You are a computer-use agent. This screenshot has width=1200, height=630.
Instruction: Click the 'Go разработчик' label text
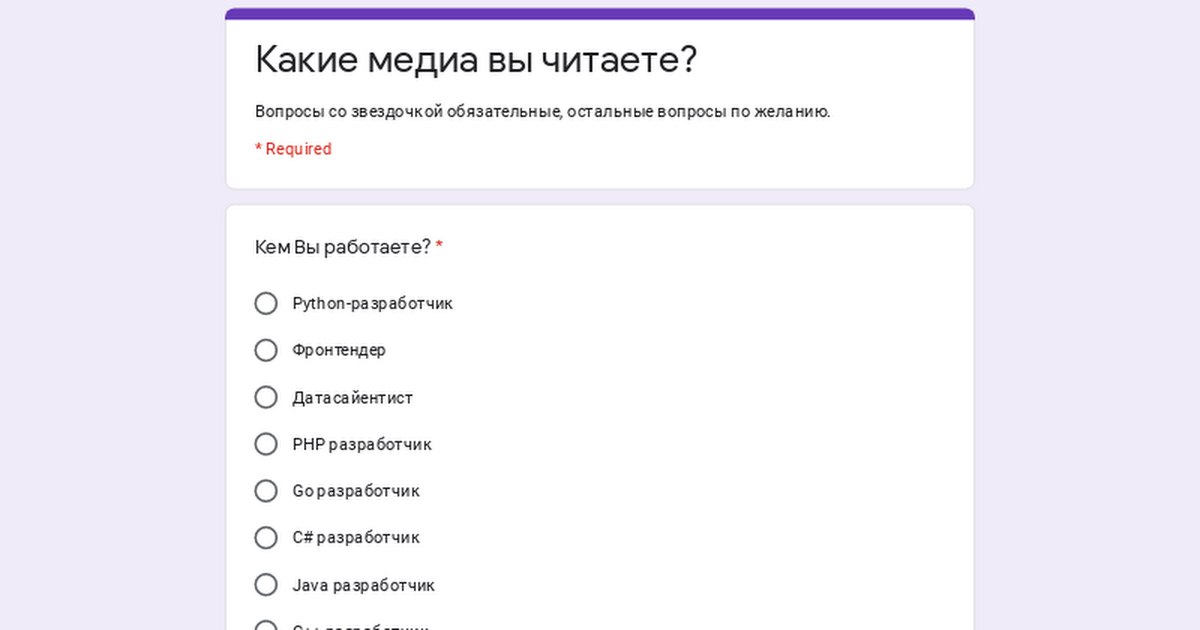(356, 491)
